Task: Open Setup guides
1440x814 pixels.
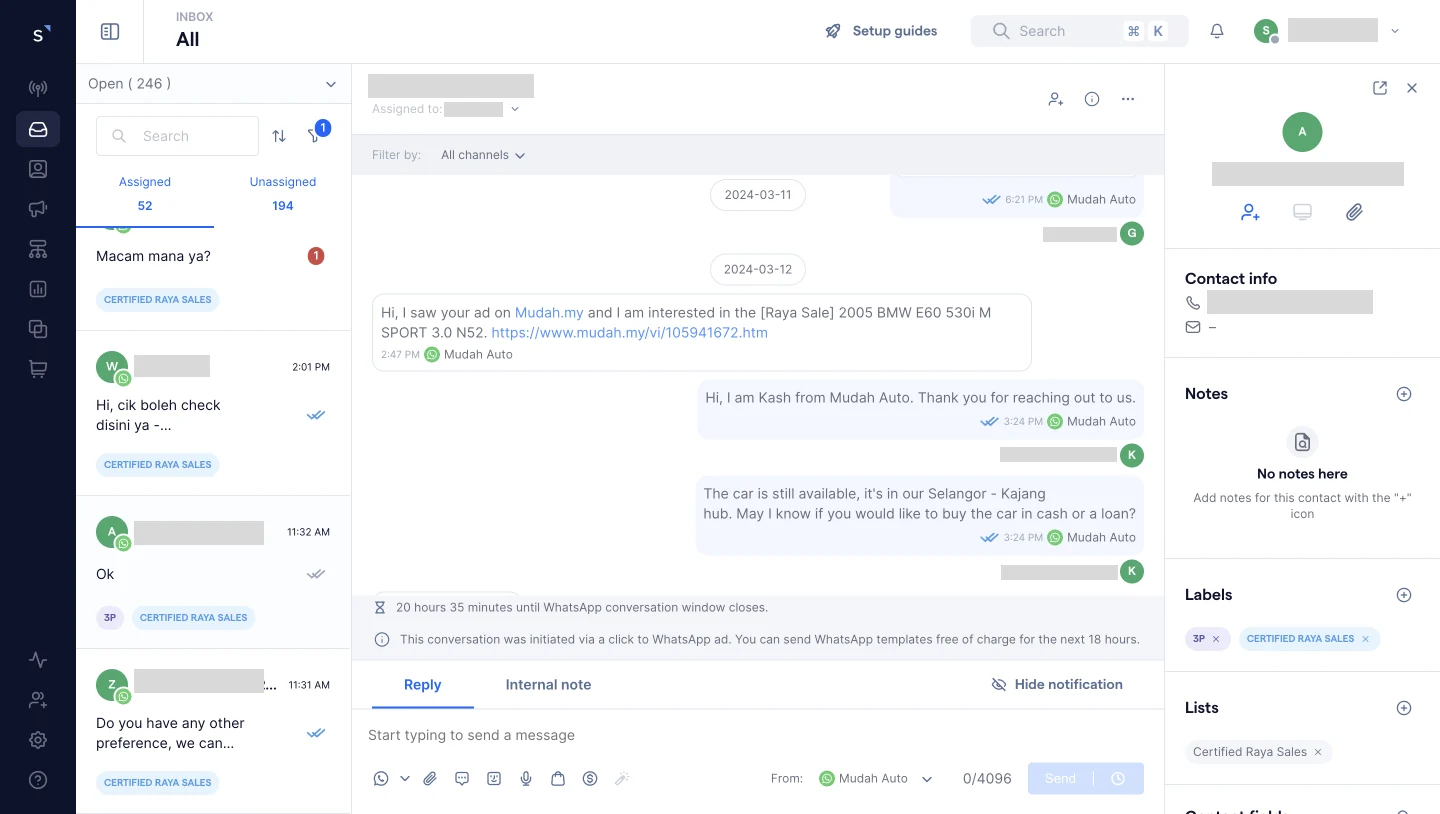Action: click(x=881, y=31)
